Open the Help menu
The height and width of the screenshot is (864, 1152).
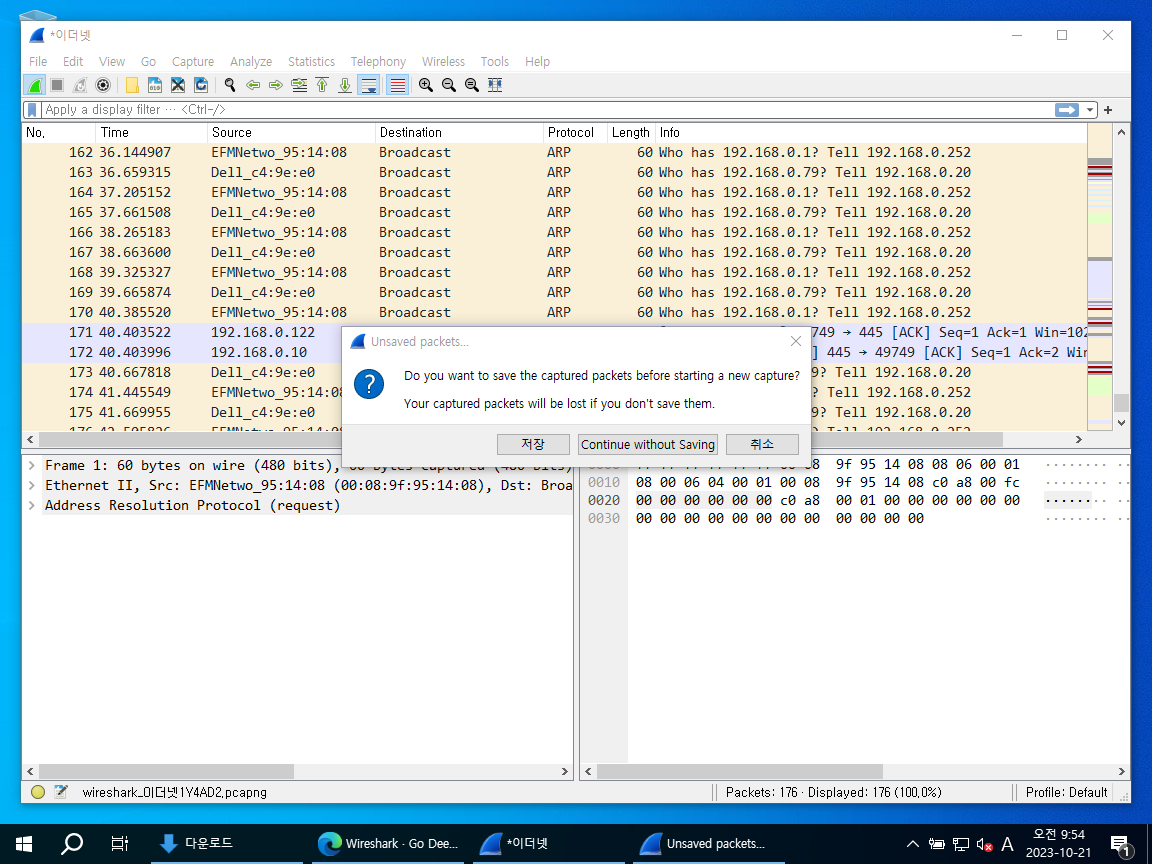[x=537, y=62]
